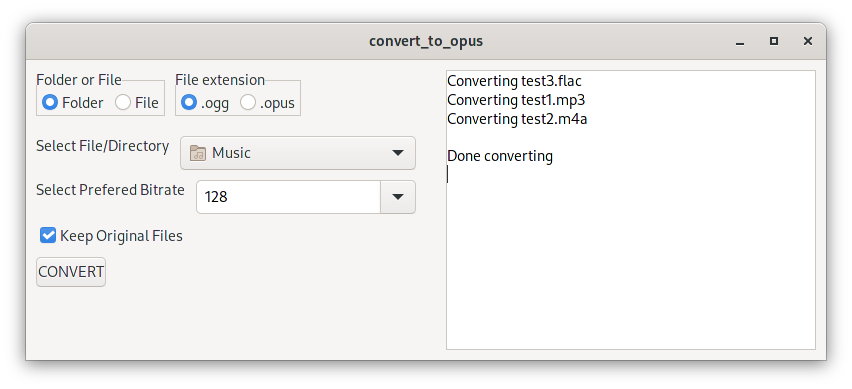The width and height of the screenshot is (852, 389).
Task: Click the convert_to_opus title bar
Action: click(426, 41)
